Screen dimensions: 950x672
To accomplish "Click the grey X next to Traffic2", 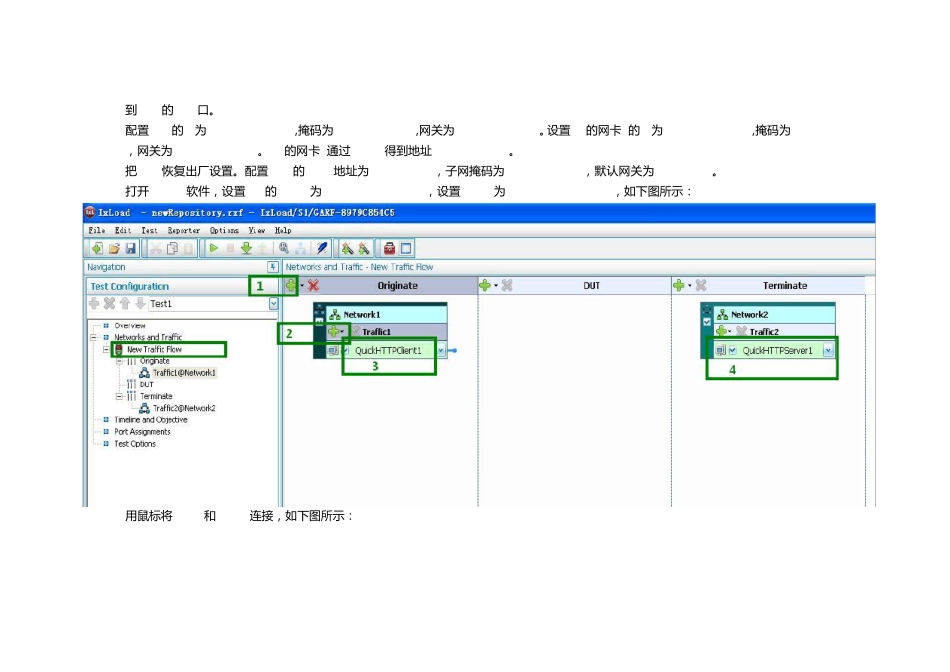I will click(741, 331).
